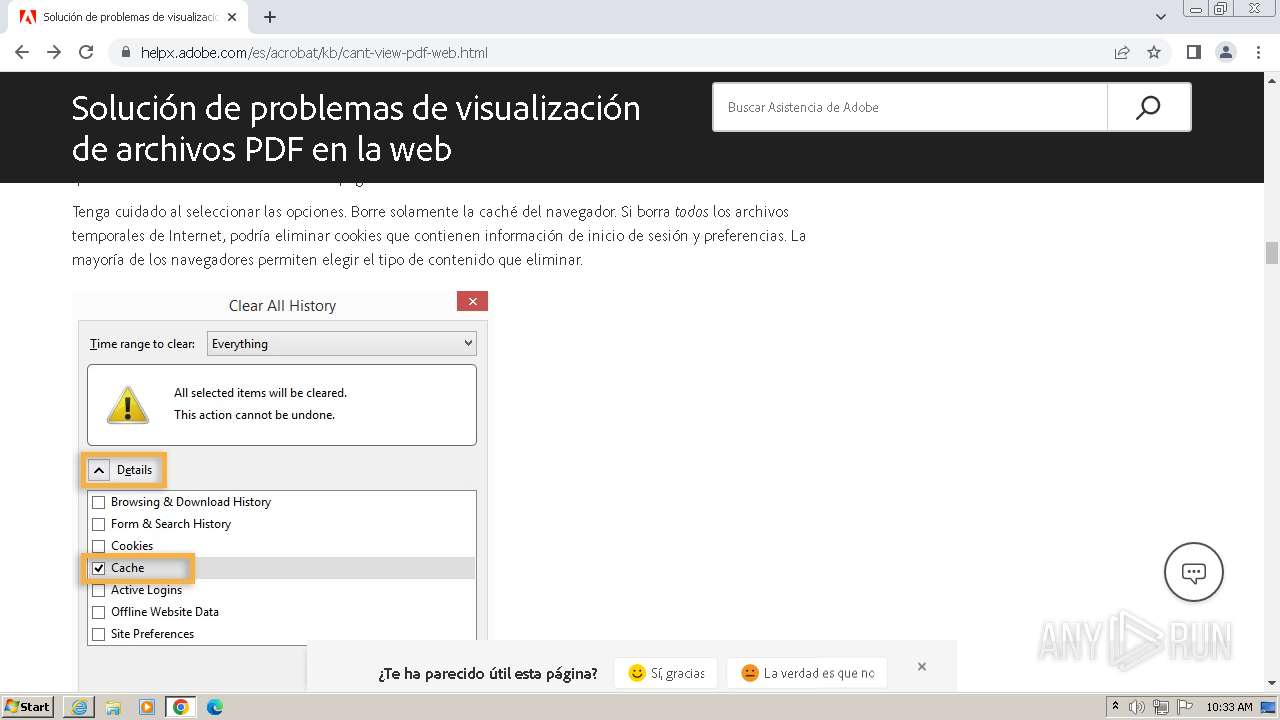1280x720 pixels.
Task: Open the chat assistance bubble
Action: pyautogui.click(x=1193, y=572)
